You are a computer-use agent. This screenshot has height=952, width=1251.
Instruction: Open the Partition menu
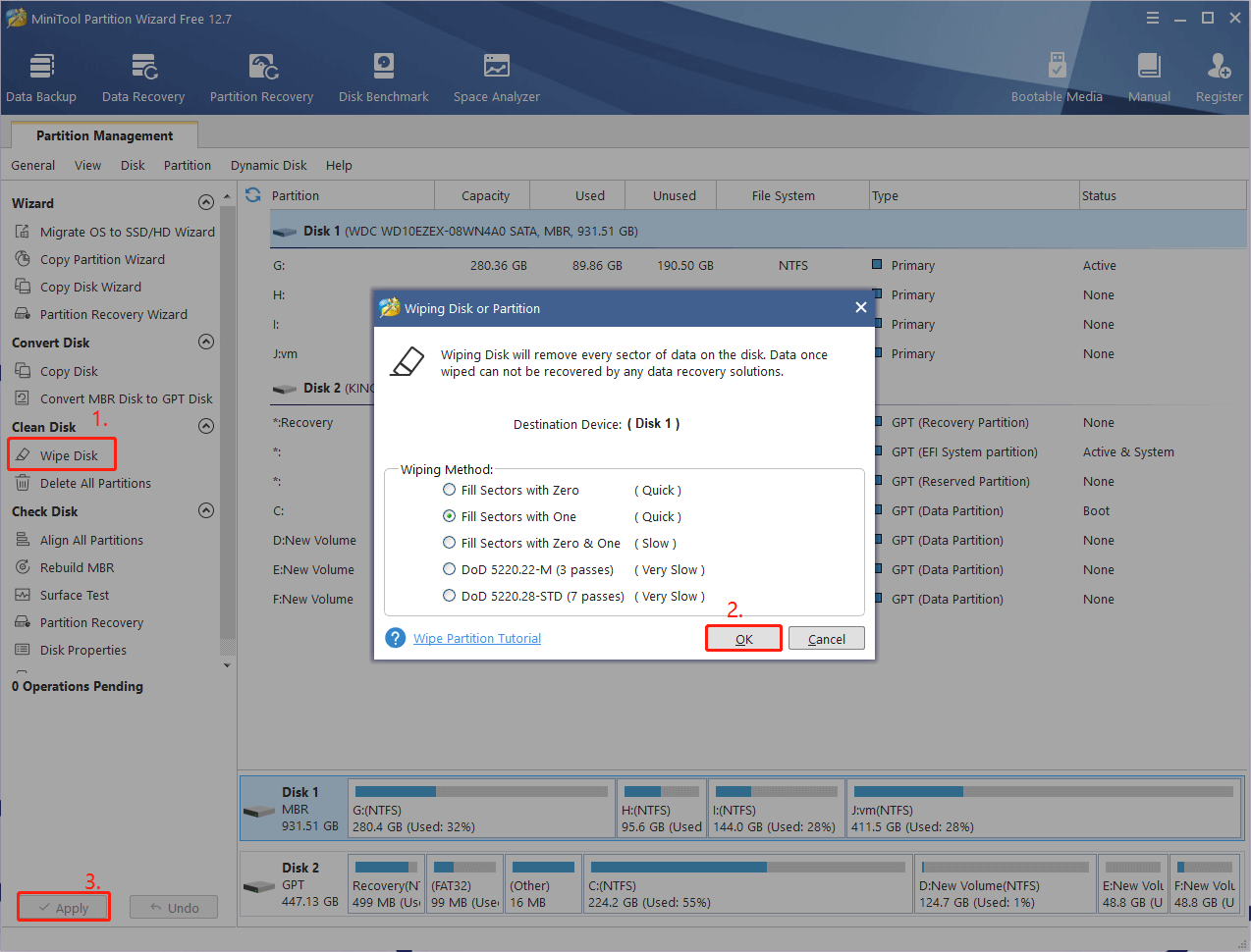(187, 165)
